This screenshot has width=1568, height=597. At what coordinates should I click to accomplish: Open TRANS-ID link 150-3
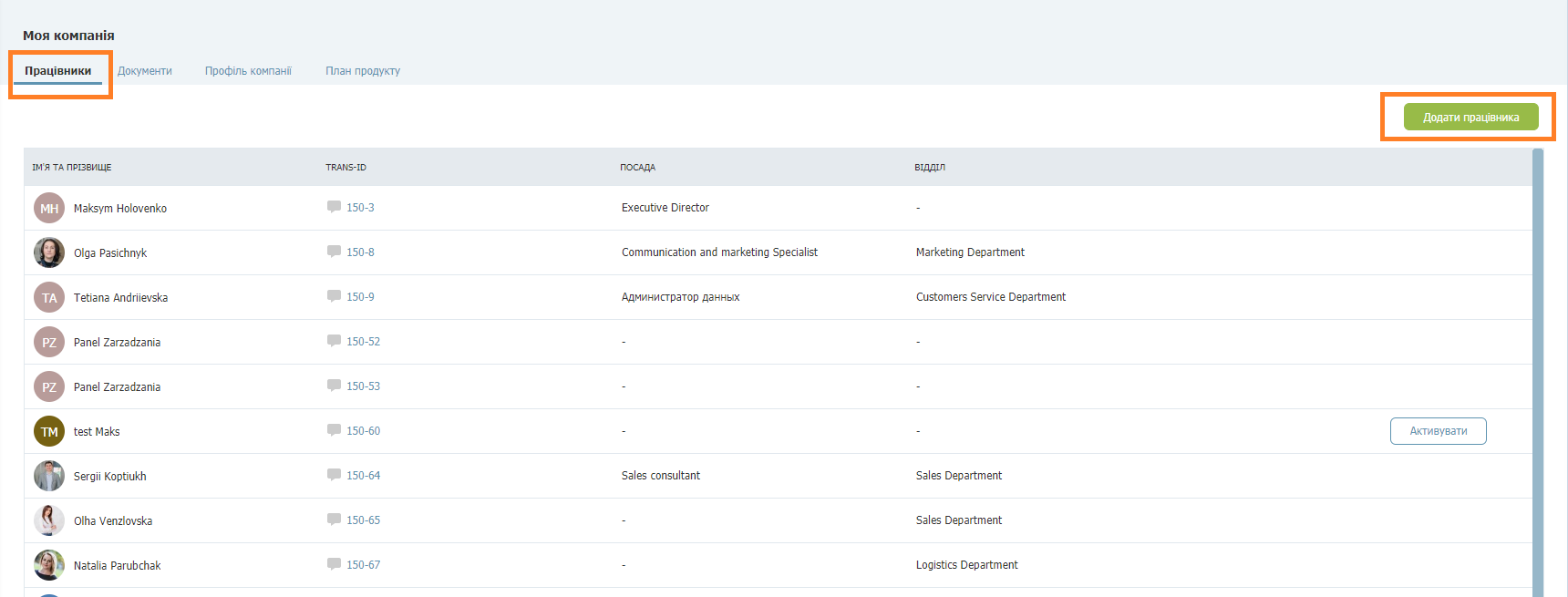(x=360, y=208)
